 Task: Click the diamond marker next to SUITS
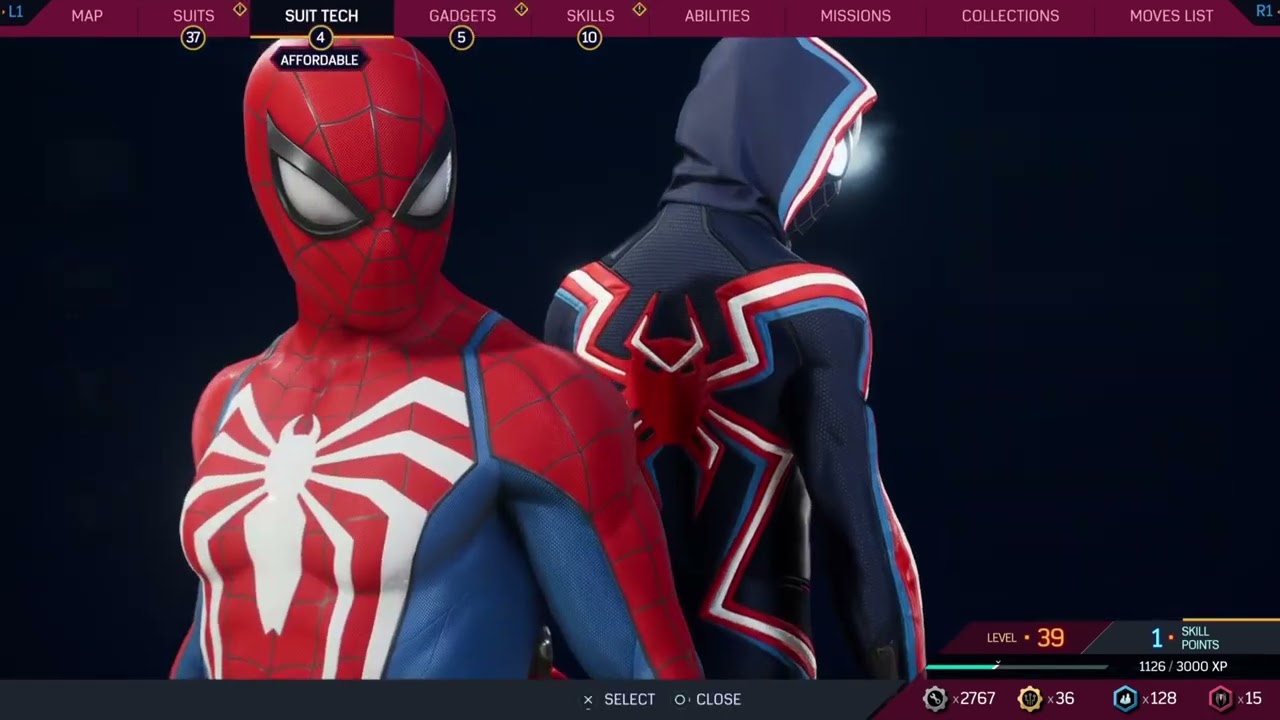pyautogui.click(x=240, y=9)
